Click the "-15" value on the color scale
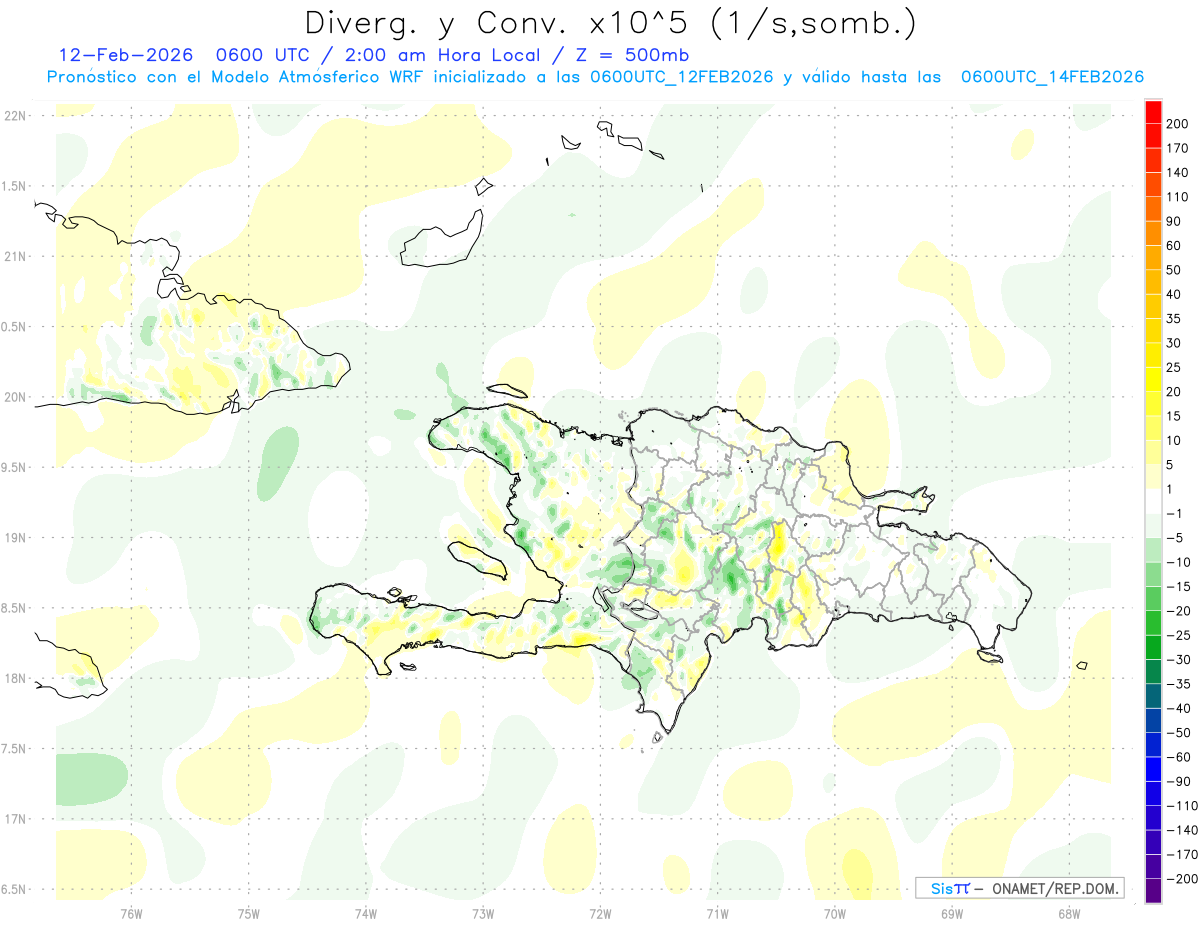Viewport: 1200px width, 927px height. click(1180, 587)
